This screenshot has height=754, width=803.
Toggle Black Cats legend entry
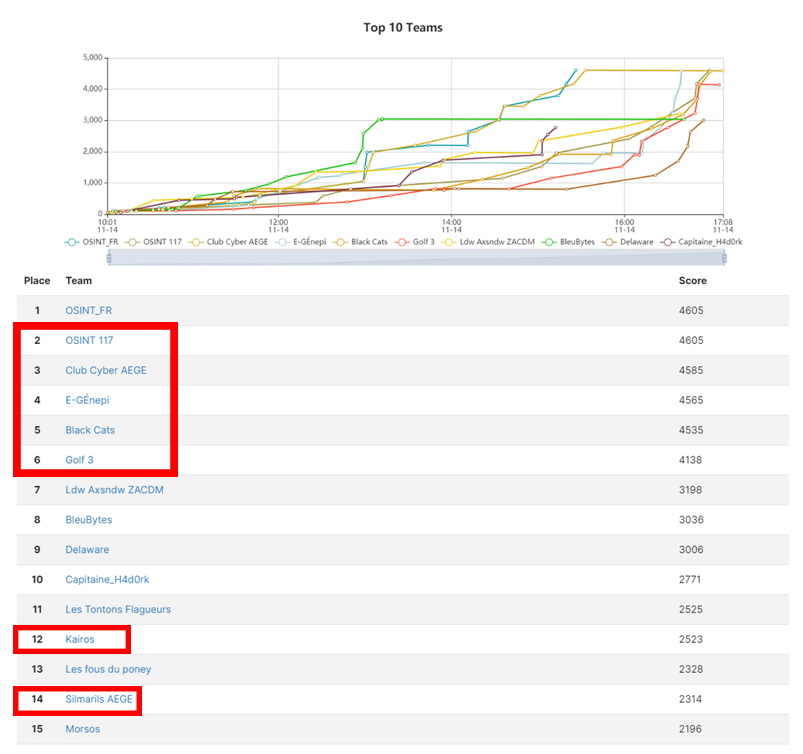(361, 242)
